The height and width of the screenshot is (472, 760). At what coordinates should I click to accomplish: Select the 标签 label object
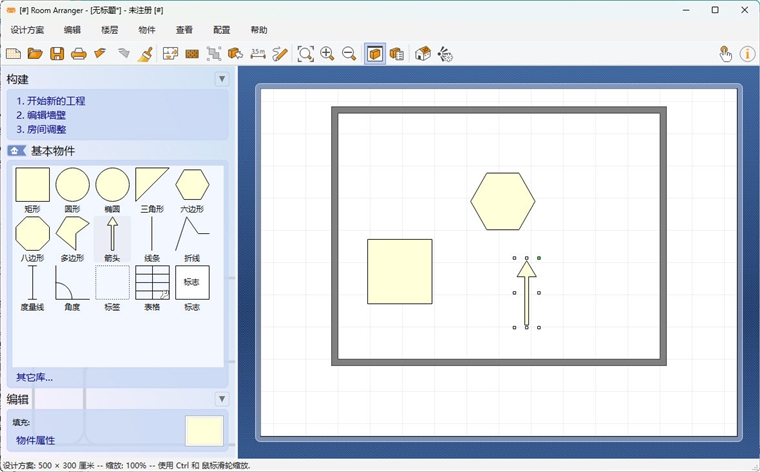(112, 288)
